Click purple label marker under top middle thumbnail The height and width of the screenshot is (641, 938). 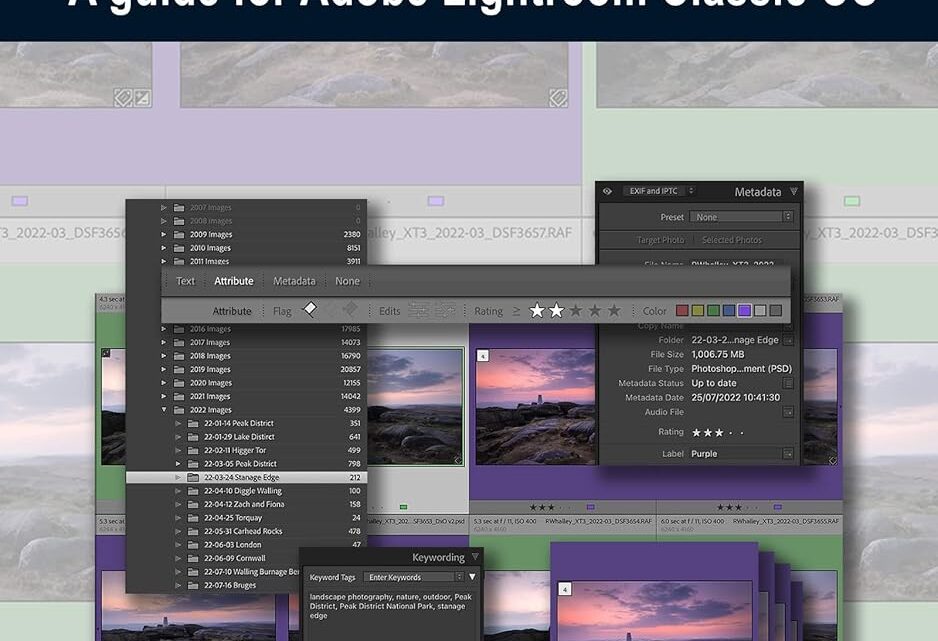(x=436, y=201)
